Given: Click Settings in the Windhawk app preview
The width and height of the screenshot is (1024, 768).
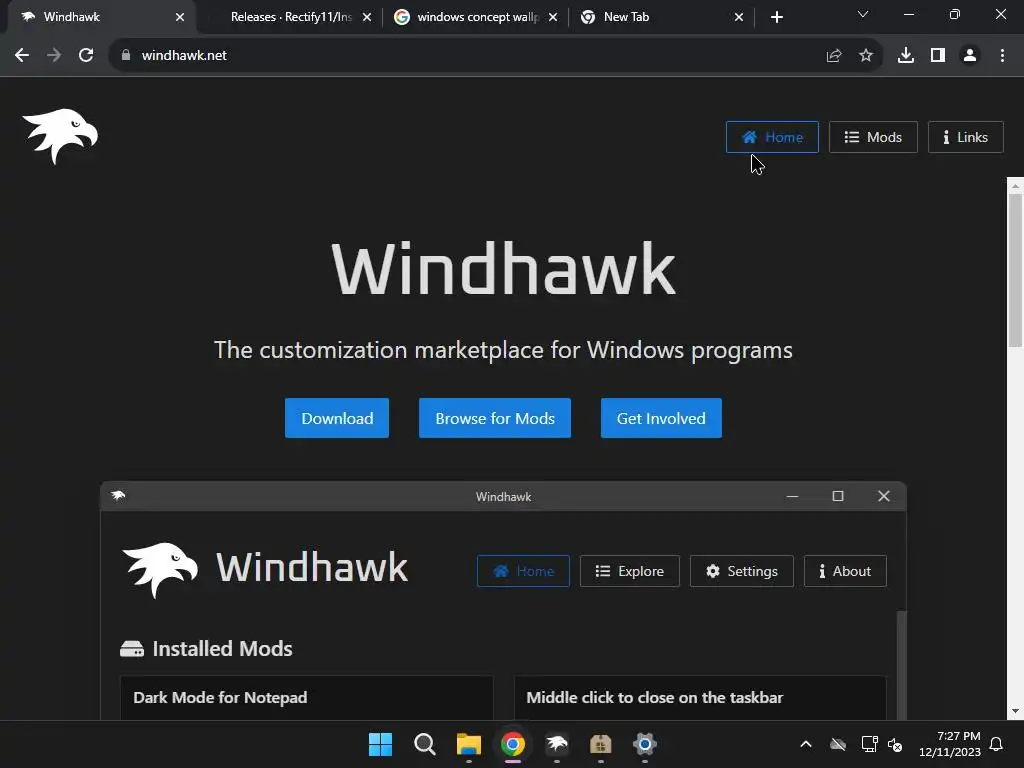Looking at the screenshot, I should pos(742,571).
